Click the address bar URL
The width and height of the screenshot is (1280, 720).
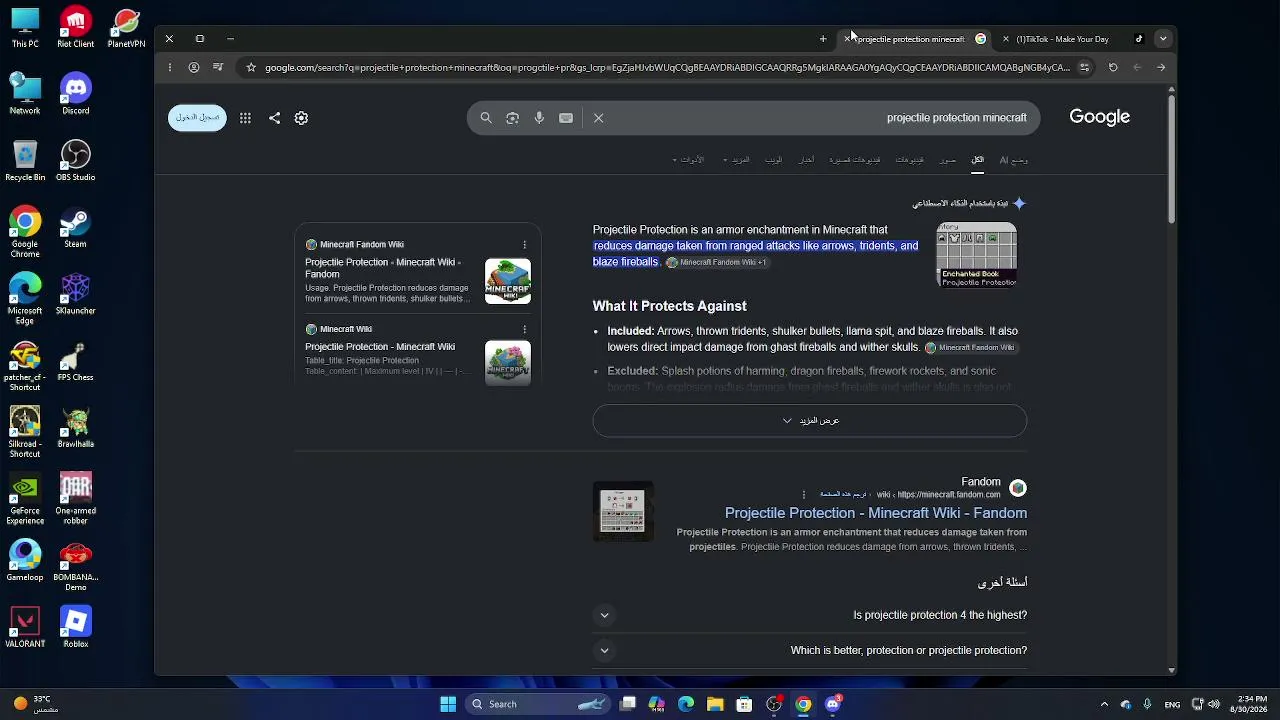pyautogui.click(x=667, y=68)
